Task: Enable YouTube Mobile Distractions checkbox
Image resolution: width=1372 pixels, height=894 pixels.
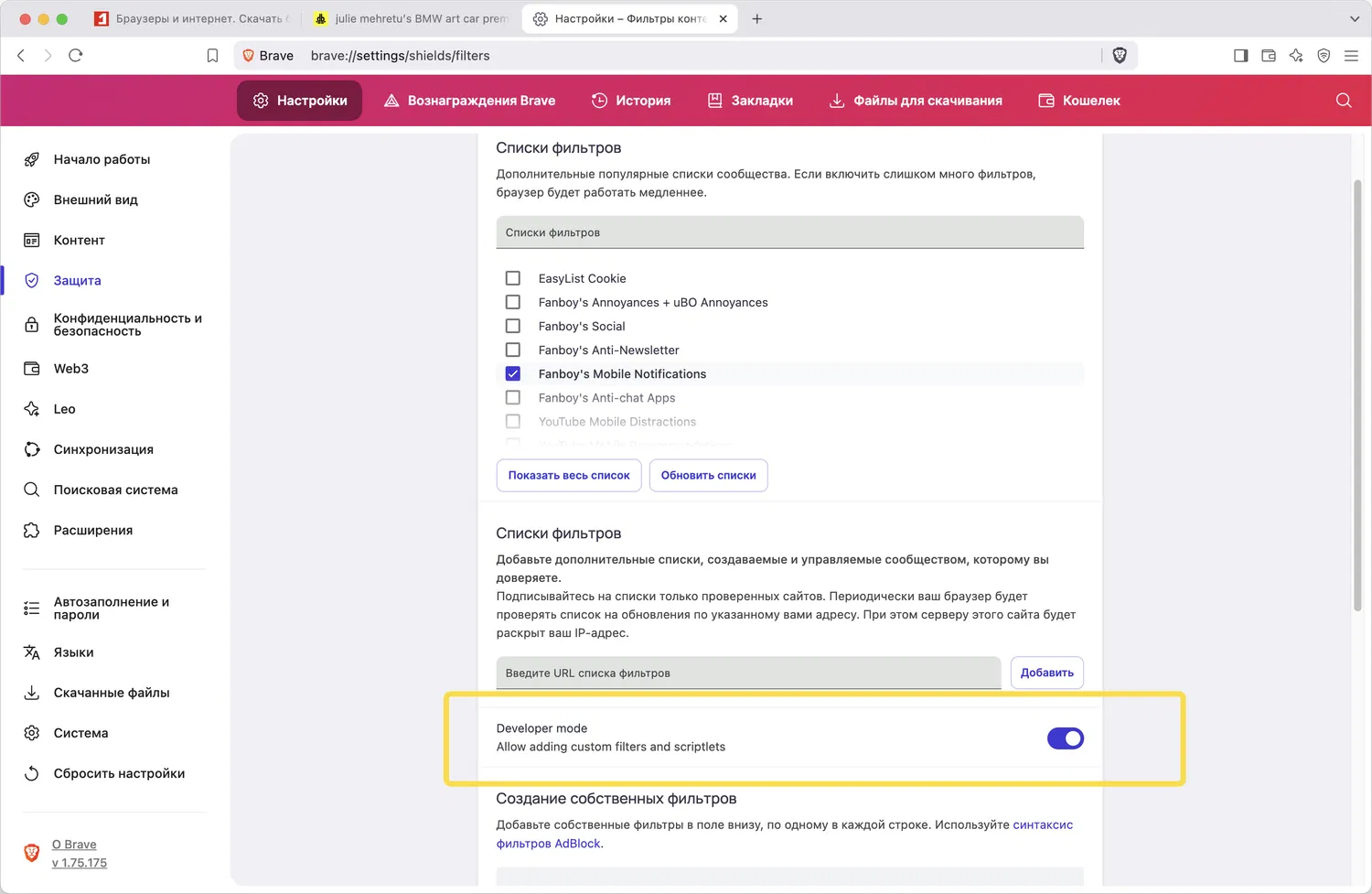Action: tap(513, 421)
